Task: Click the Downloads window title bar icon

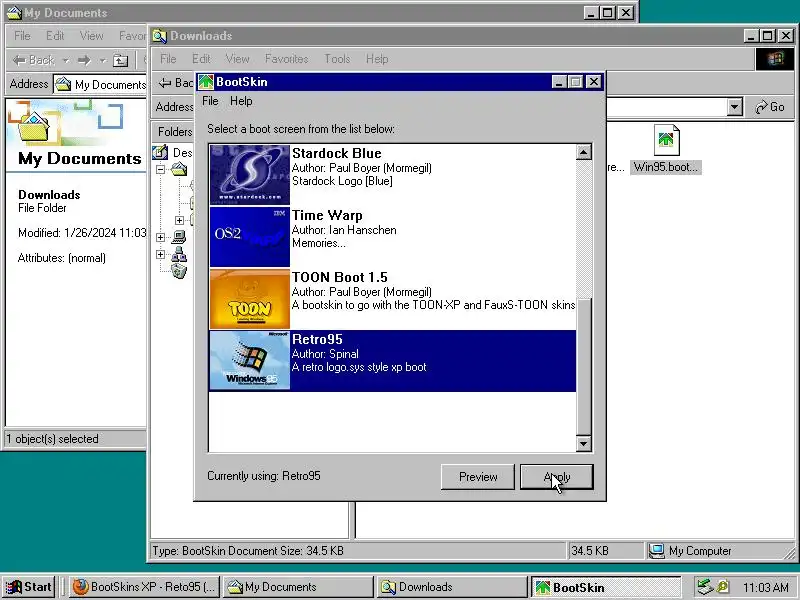Action: click(x=160, y=36)
